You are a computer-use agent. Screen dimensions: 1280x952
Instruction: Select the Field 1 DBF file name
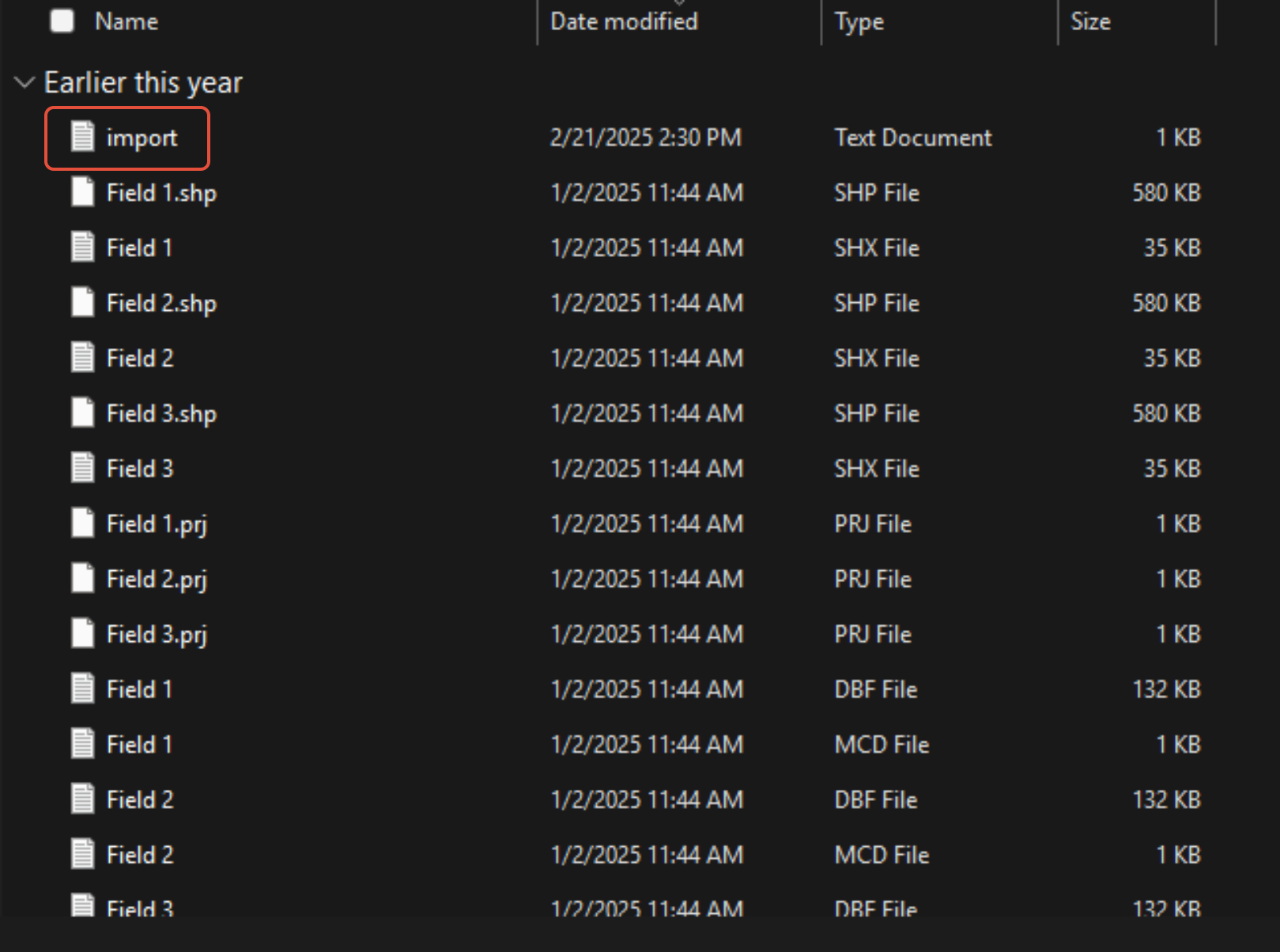[x=139, y=689]
